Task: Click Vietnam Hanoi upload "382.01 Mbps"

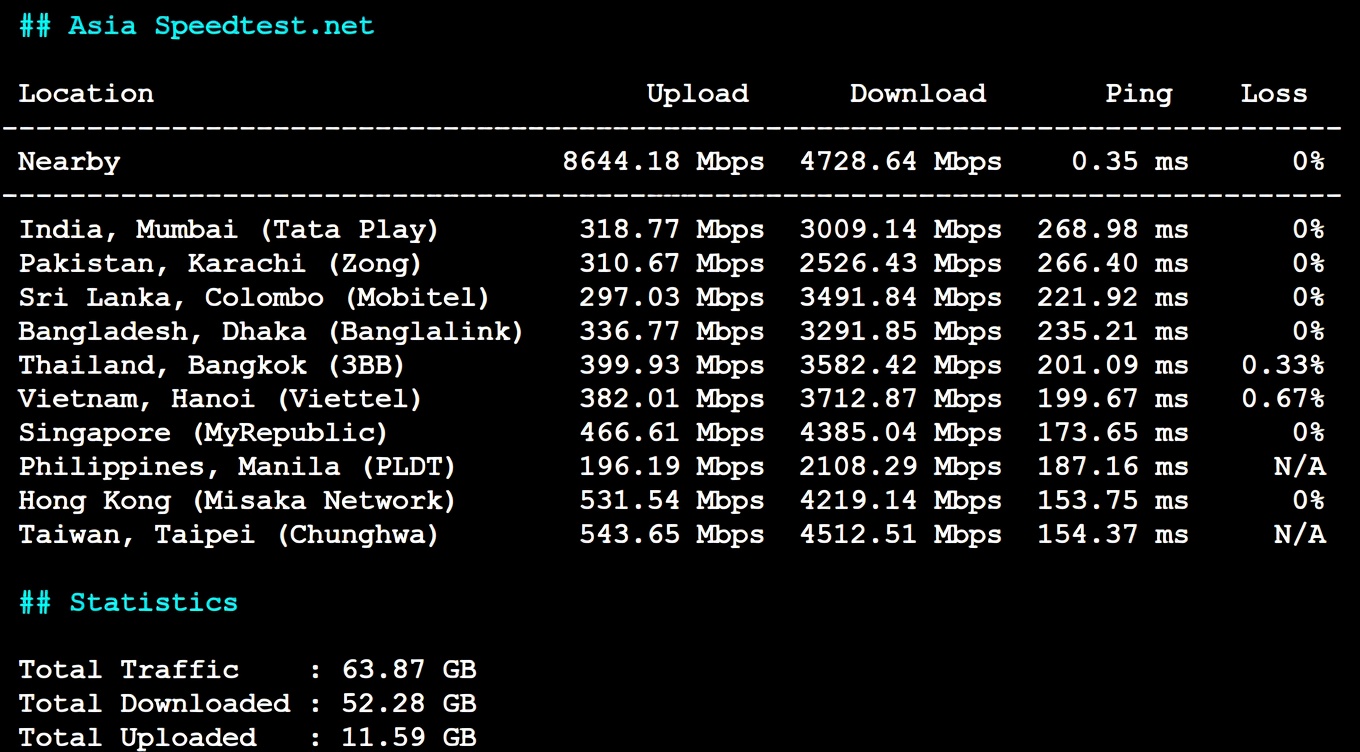Action: (x=672, y=400)
